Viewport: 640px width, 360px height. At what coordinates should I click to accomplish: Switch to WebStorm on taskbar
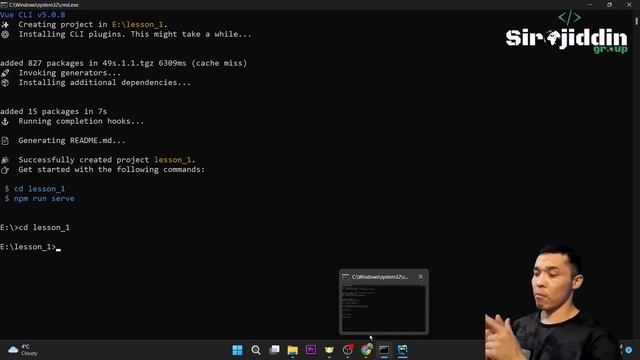(x=402, y=350)
